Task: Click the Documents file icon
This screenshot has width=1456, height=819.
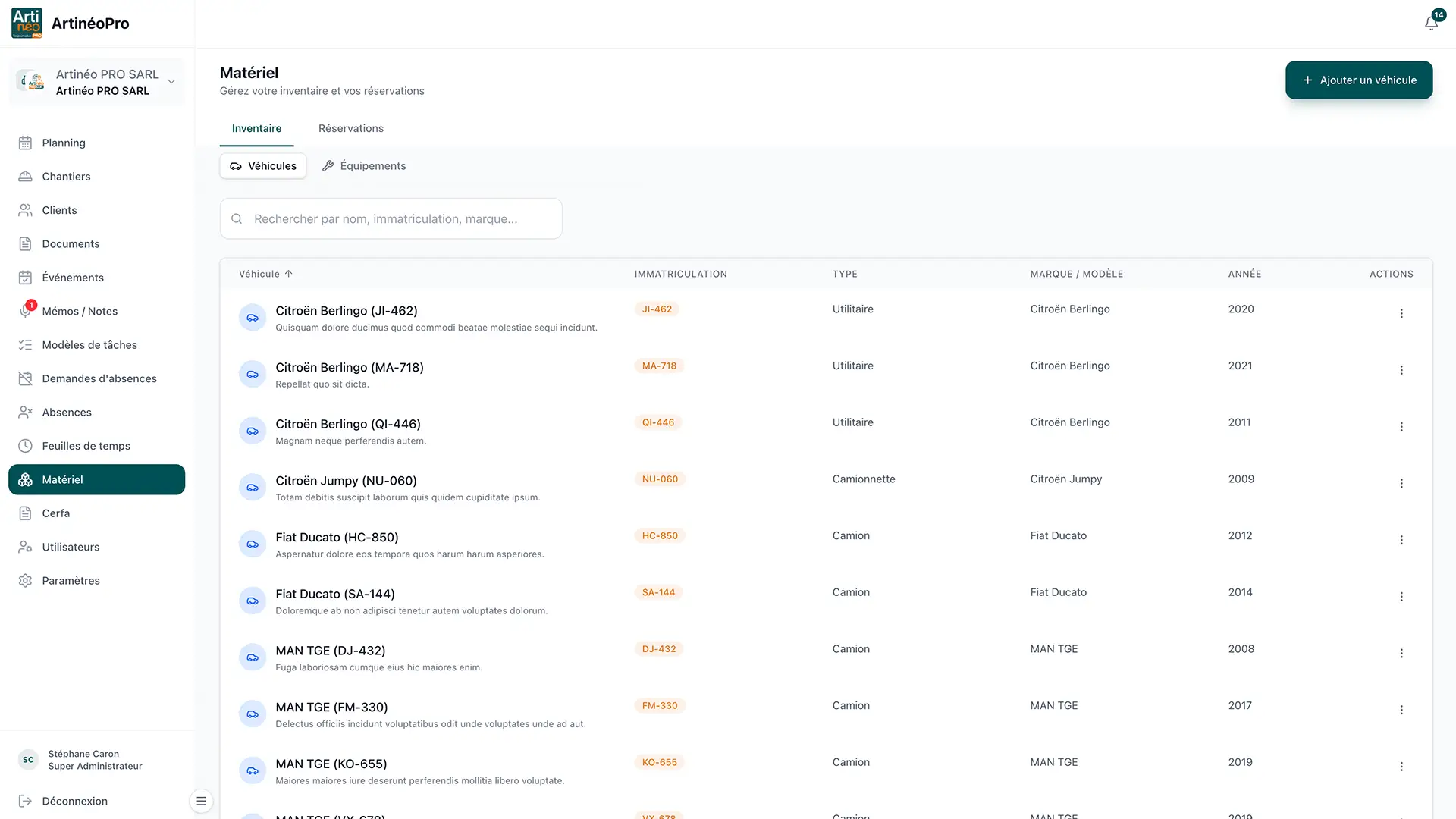Action: (x=25, y=244)
